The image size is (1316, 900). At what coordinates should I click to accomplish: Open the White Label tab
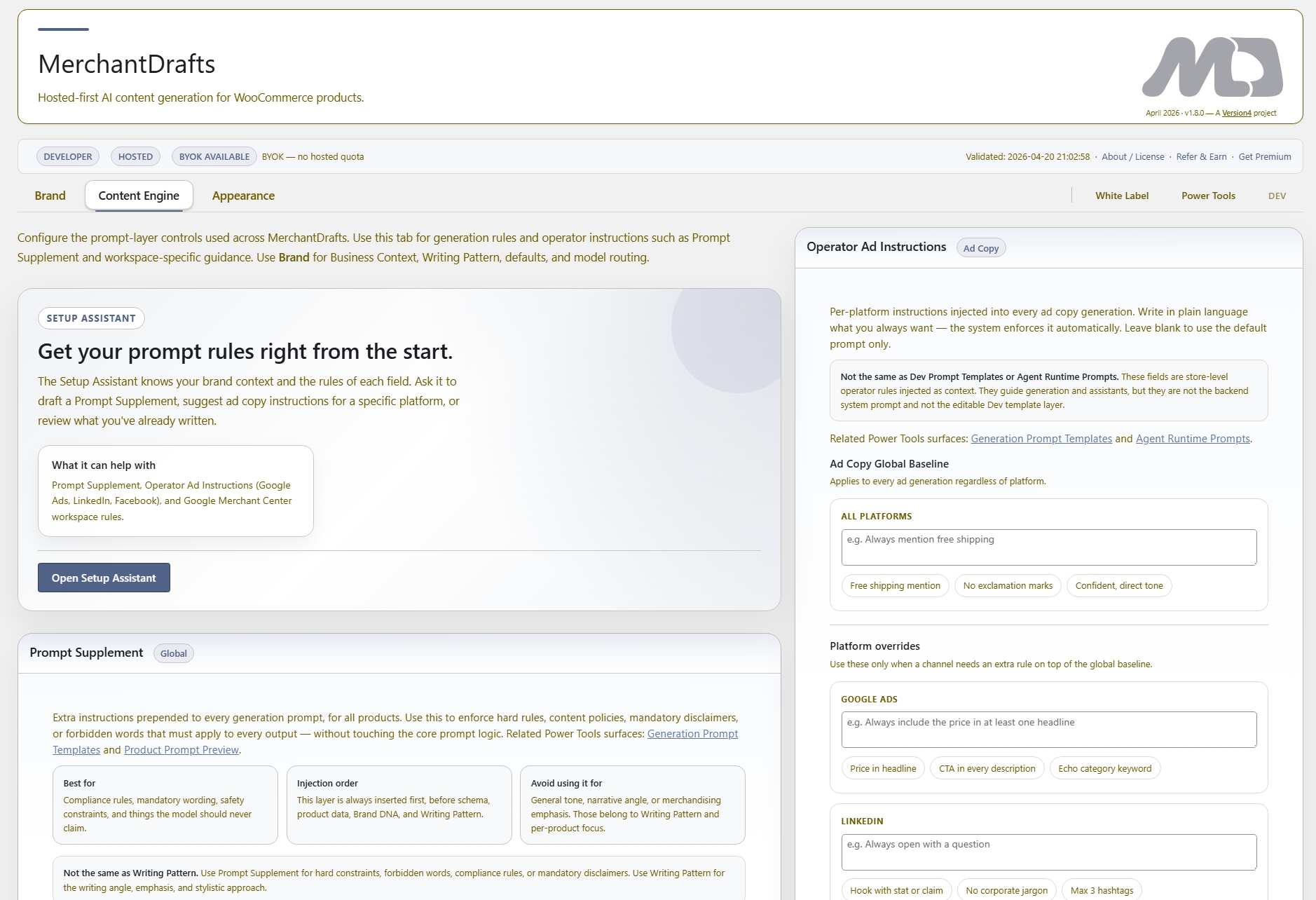point(1122,196)
